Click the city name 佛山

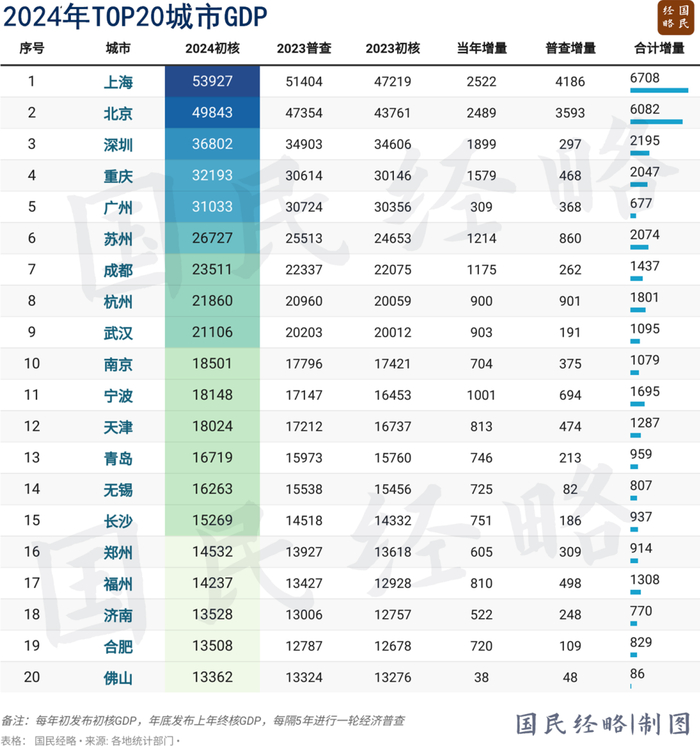(118, 678)
